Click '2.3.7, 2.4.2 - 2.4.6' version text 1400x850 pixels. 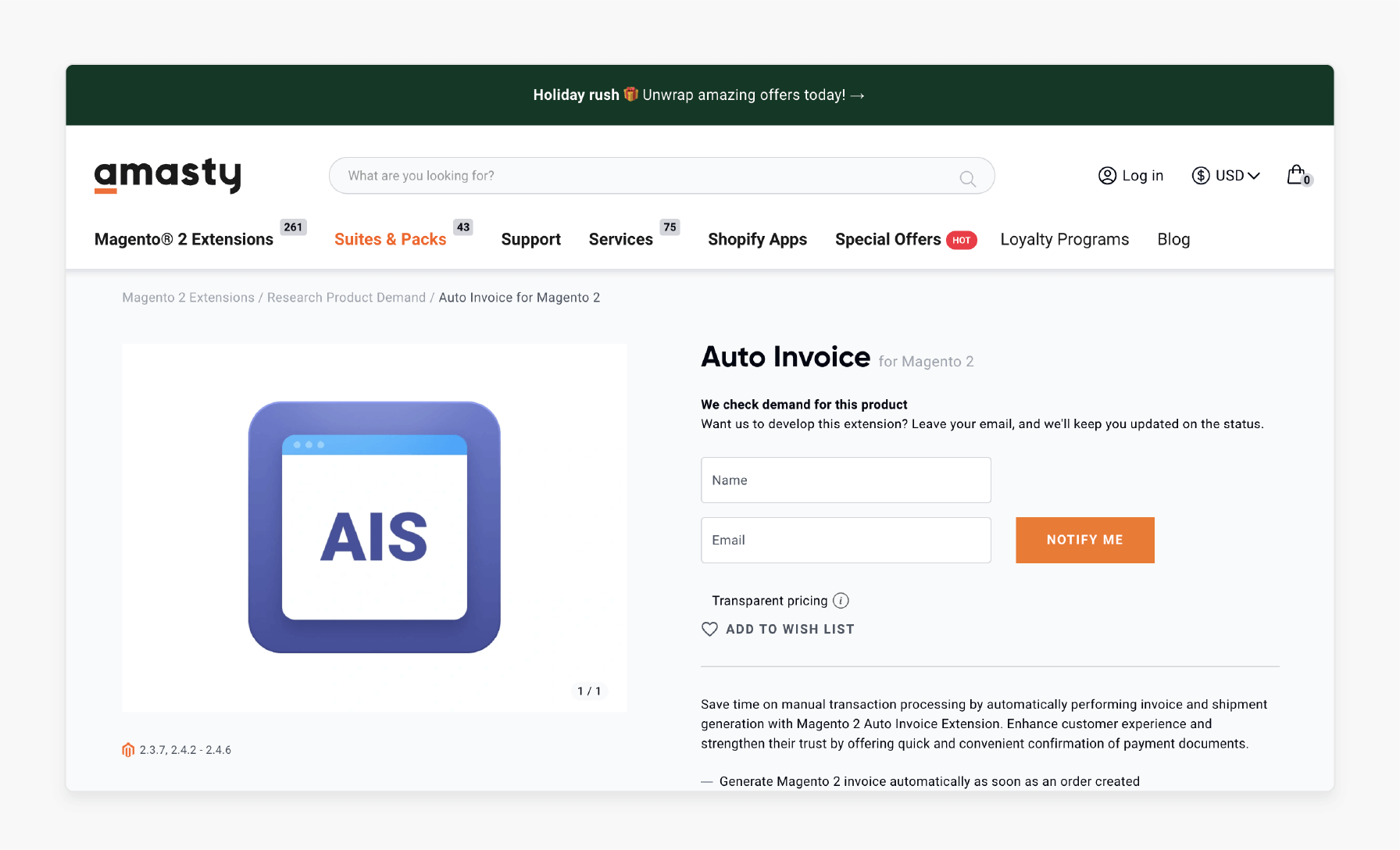tap(185, 750)
